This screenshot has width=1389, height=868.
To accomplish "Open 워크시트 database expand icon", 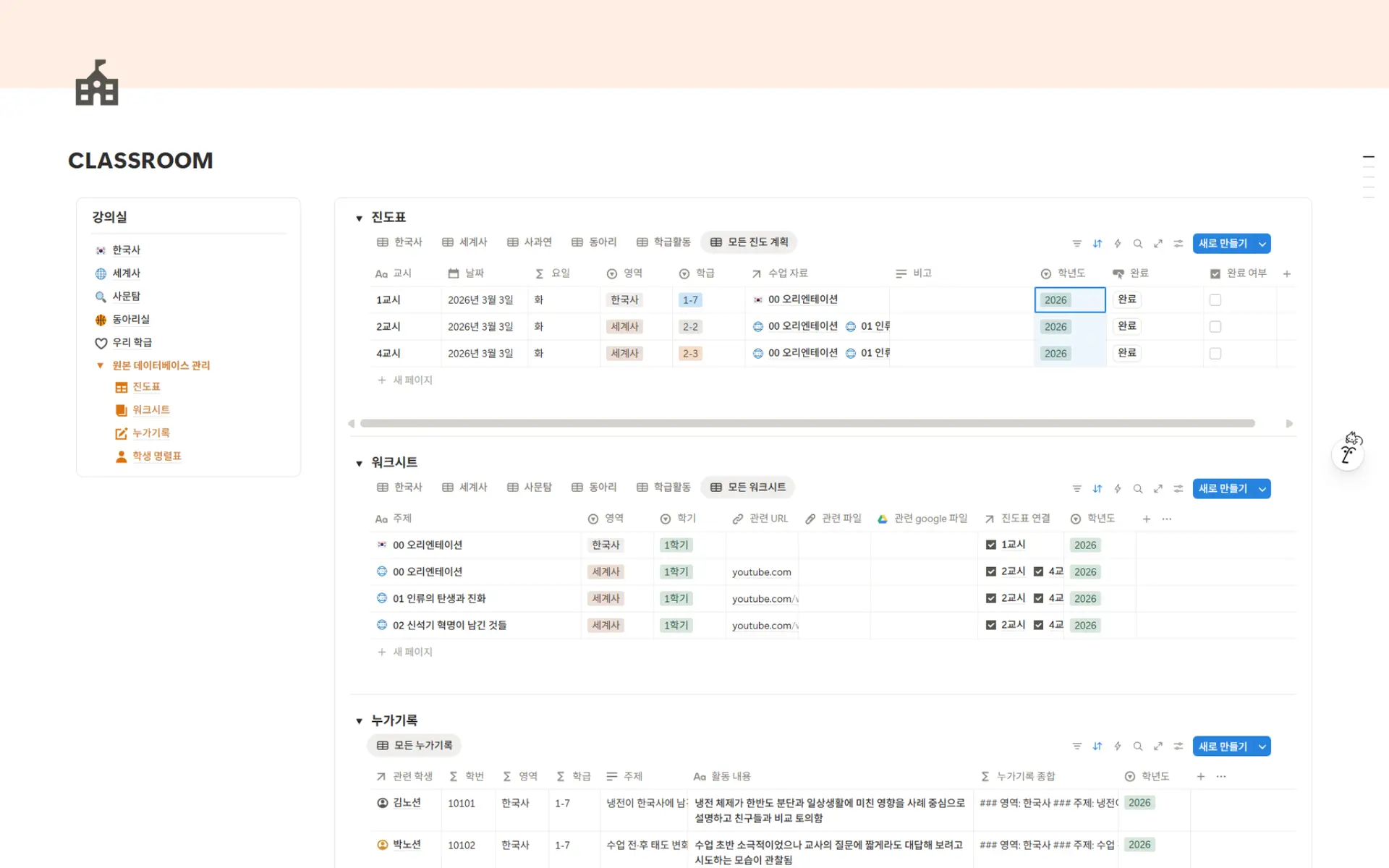I will tap(1158, 489).
